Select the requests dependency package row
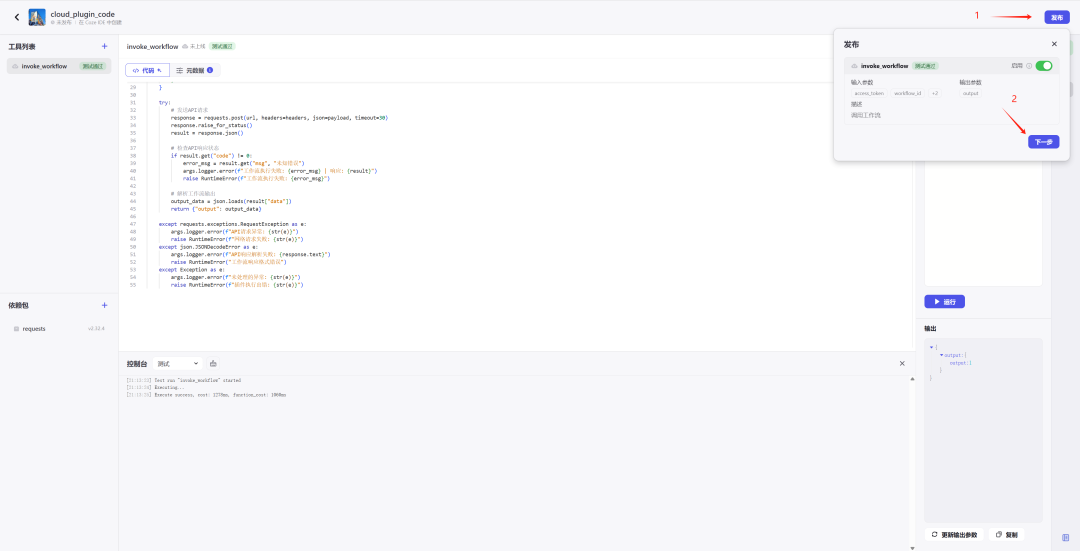Image resolution: width=1080 pixels, height=551 pixels. click(59, 329)
